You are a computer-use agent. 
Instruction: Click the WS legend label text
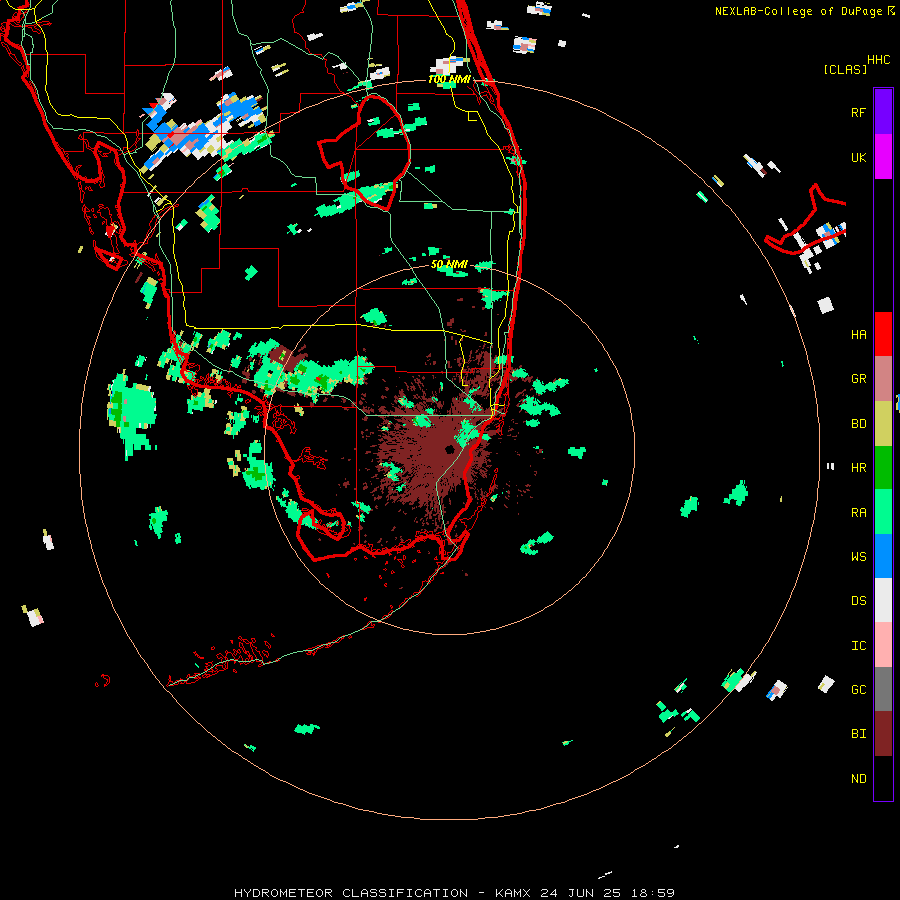858,557
